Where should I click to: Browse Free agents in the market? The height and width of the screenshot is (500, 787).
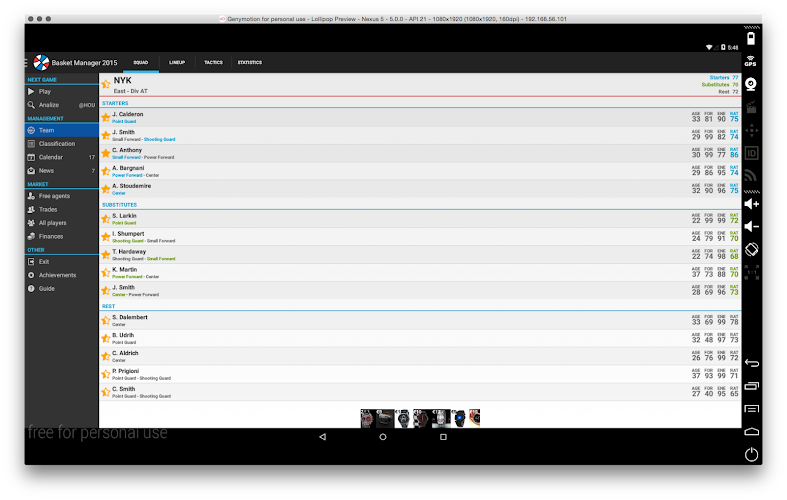61,196
